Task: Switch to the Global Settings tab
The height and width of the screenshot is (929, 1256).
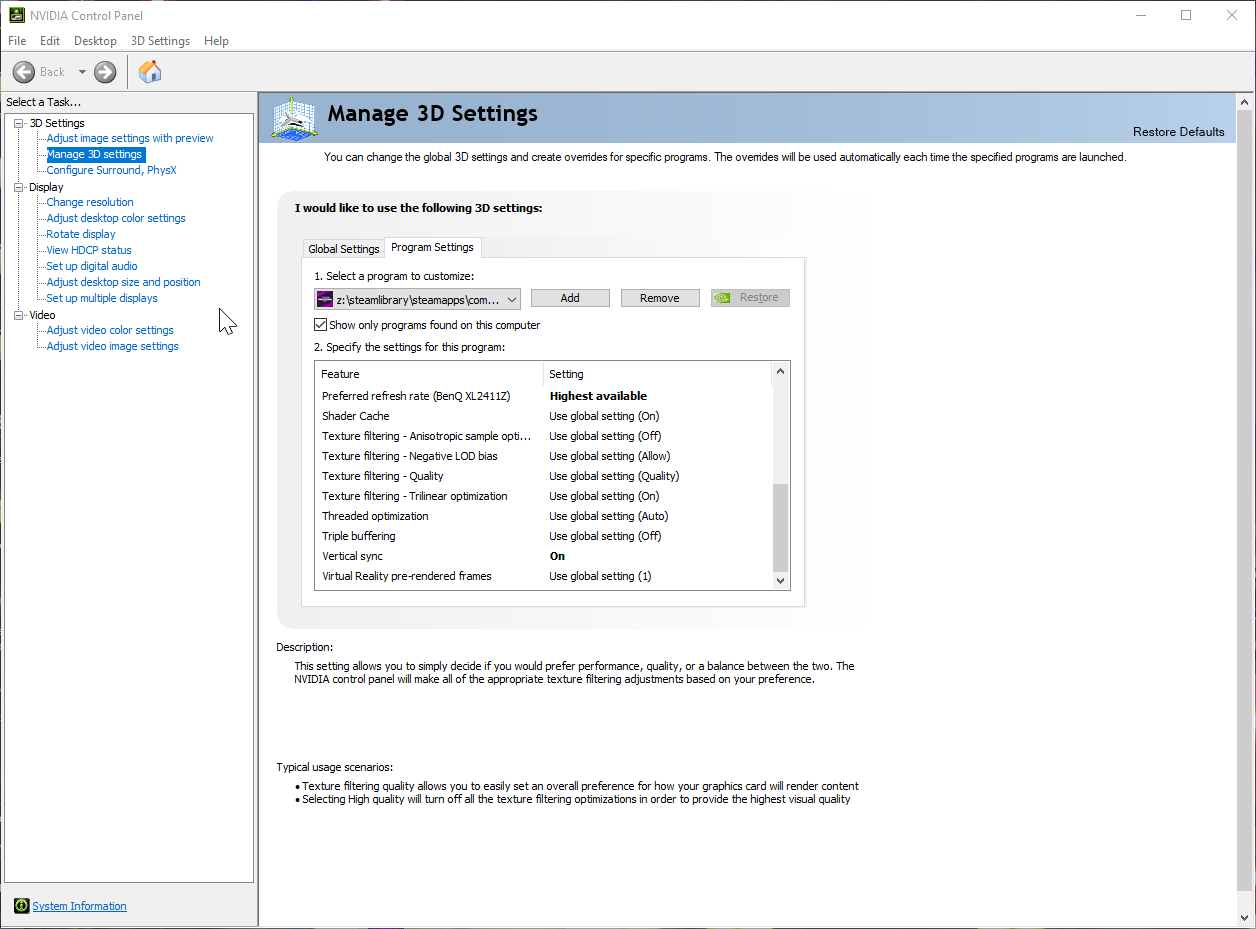Action: coord(343,249)
